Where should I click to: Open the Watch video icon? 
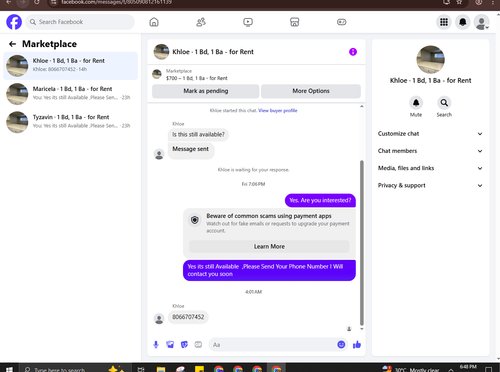point(248,22)
